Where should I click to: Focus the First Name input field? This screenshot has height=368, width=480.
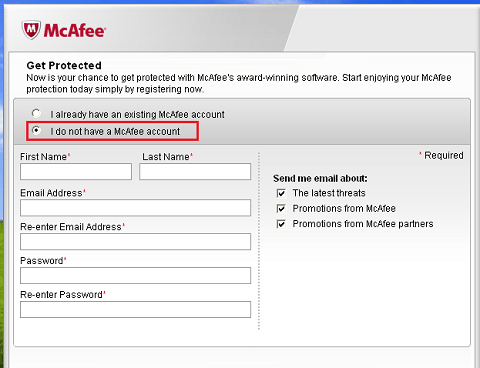[76, 171]
